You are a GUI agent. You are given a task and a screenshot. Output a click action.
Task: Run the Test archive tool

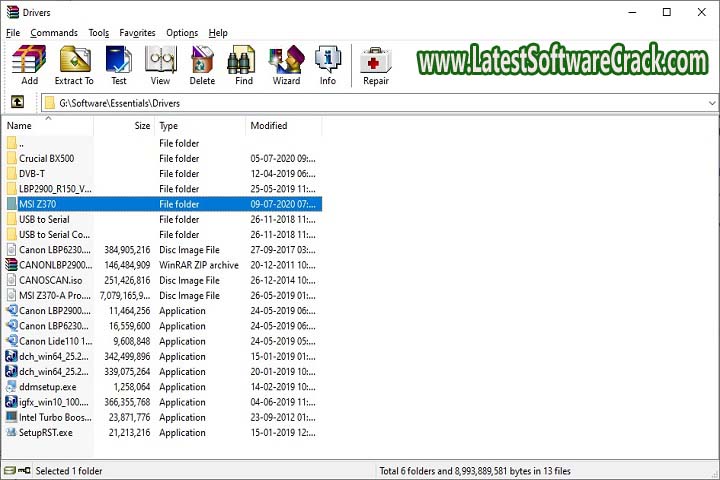pos(119,65)
